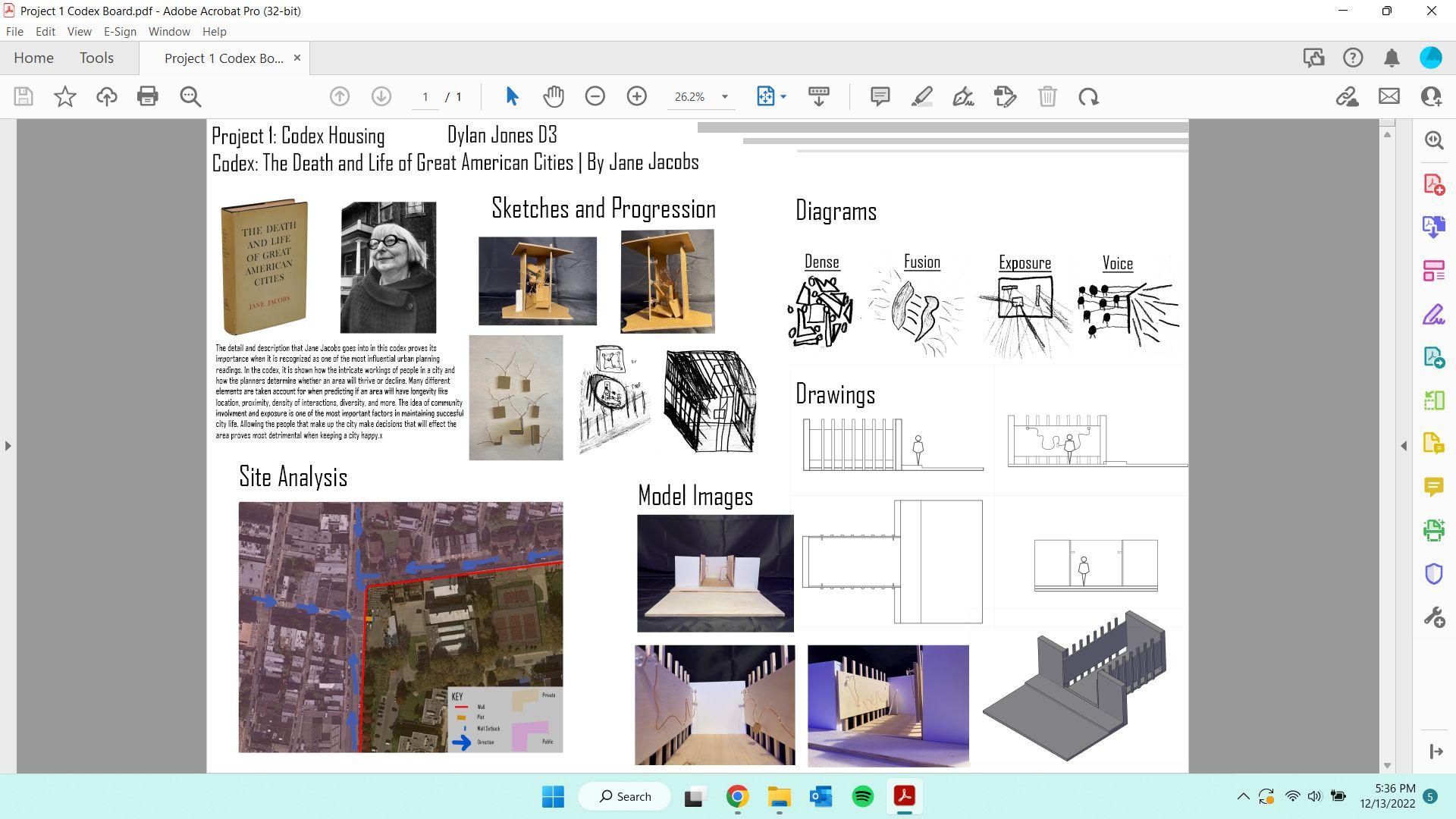Collapse the right tools pane
Image resolution: width=1456 pixels, height=819 pixels.
coord(1404,446)
